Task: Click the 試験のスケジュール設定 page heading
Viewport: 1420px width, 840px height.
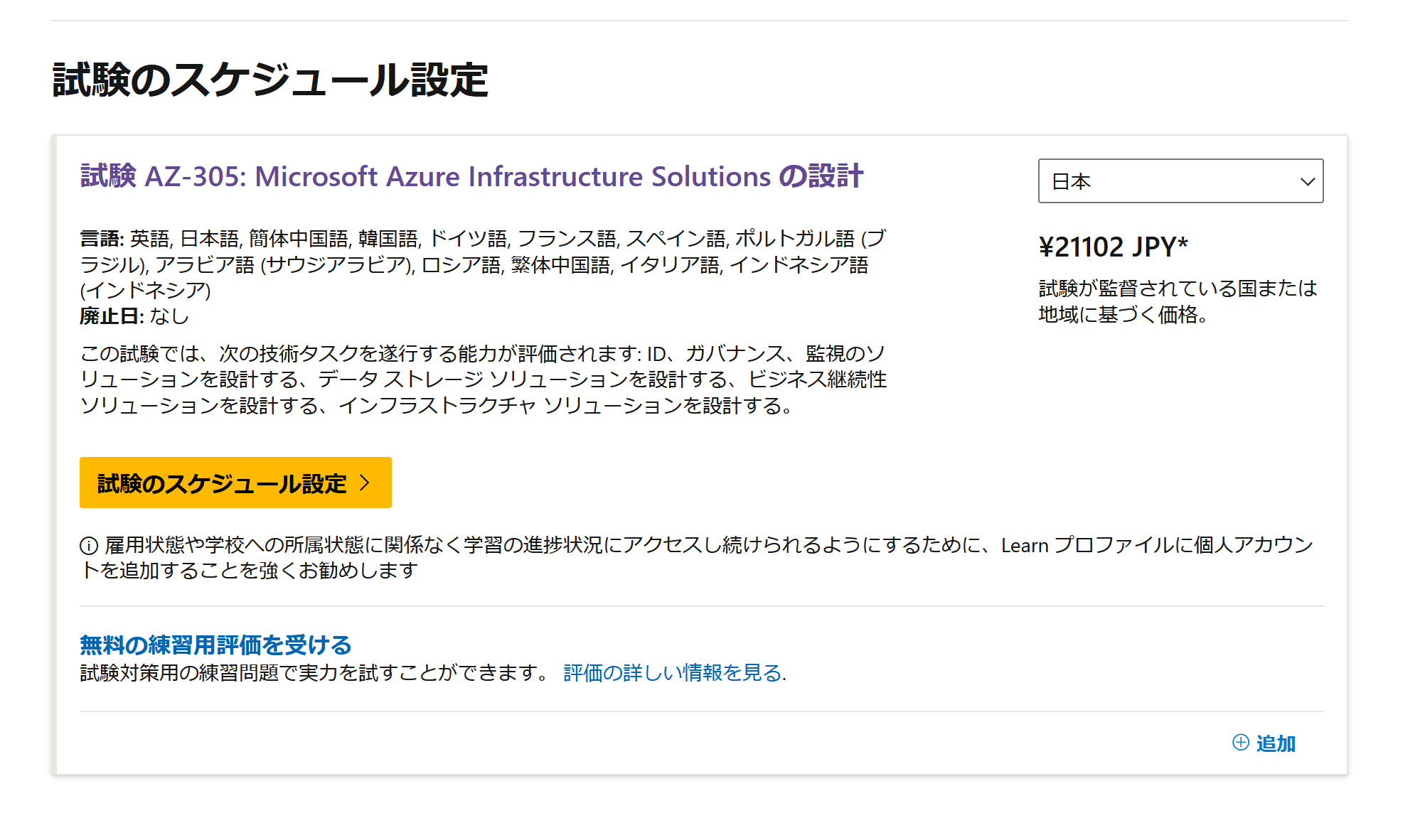Action: click(x=270, y=79)
